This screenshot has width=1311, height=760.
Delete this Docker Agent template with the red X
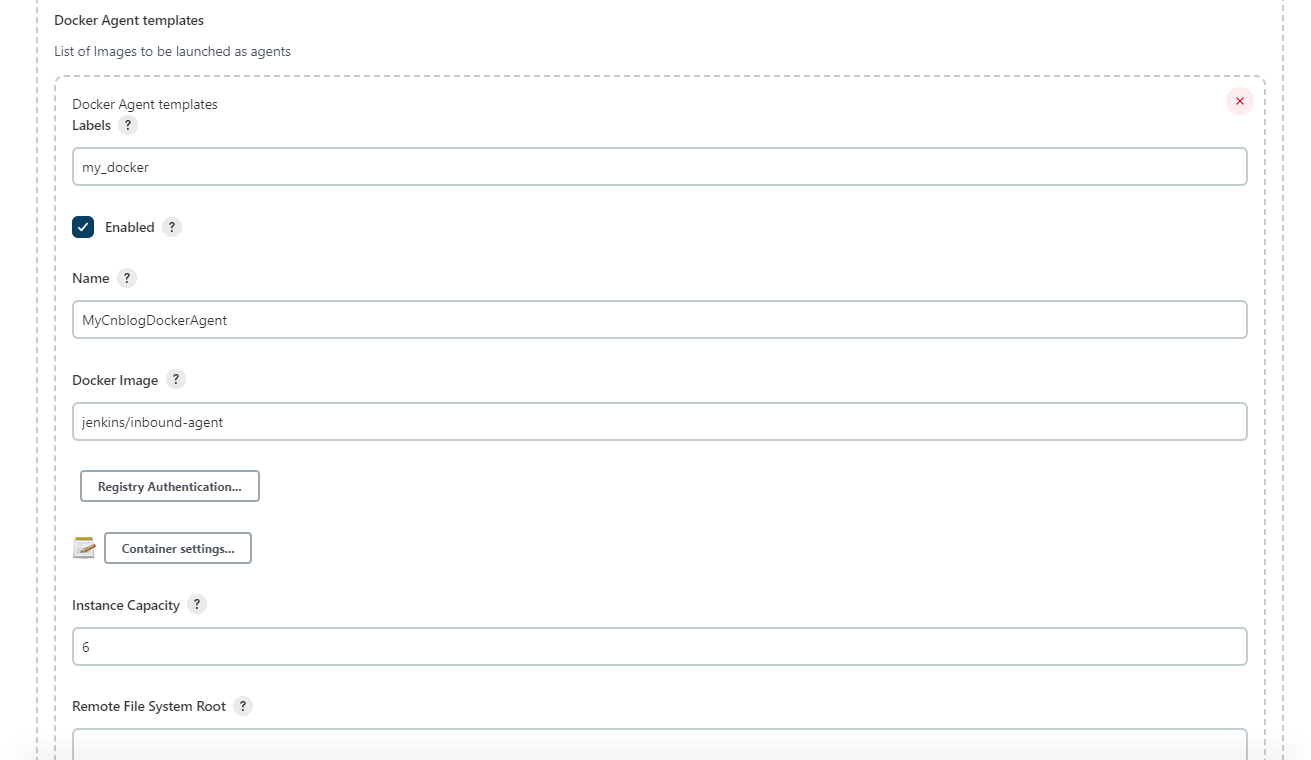(1240, 101)
